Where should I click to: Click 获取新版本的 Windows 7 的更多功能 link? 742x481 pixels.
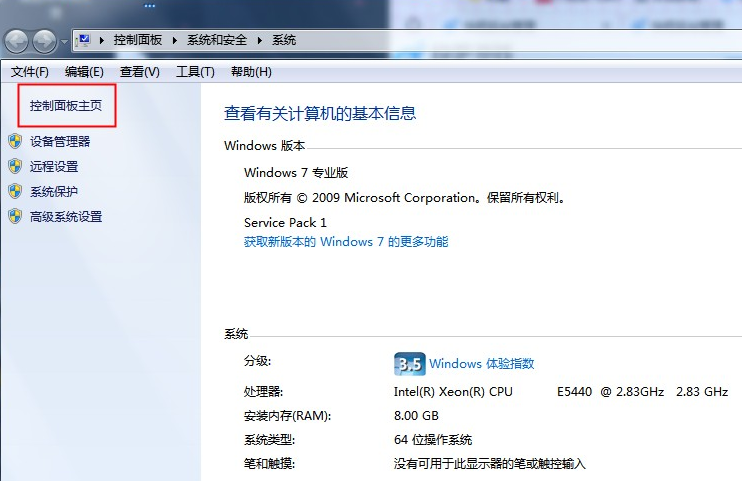pos(346,242)
